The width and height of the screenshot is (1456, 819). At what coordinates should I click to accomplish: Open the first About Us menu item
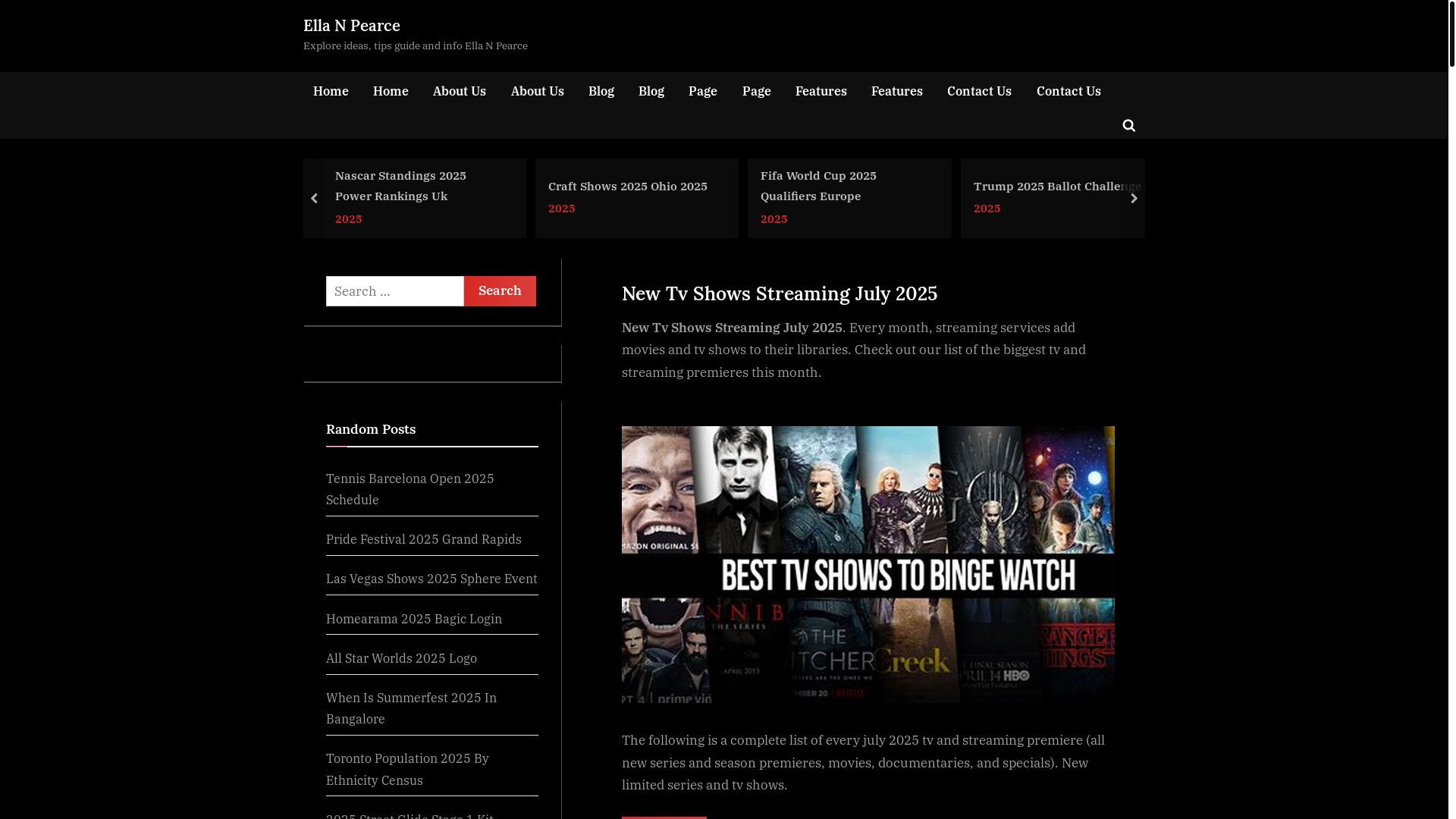460,91
